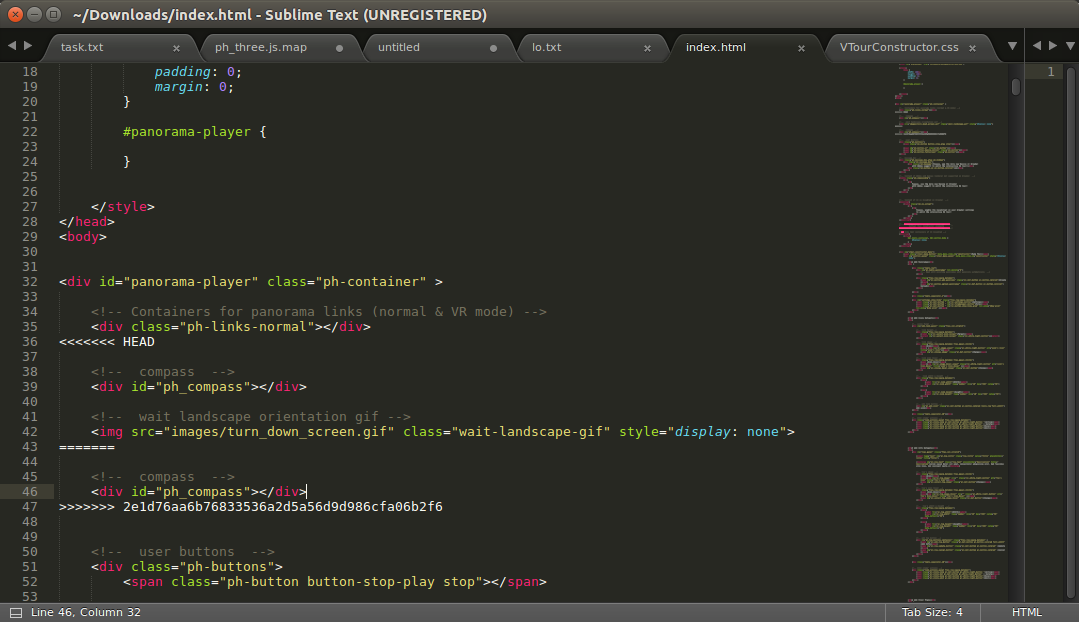Click the panel toggle icon in the status bar

tap(14, 611)
